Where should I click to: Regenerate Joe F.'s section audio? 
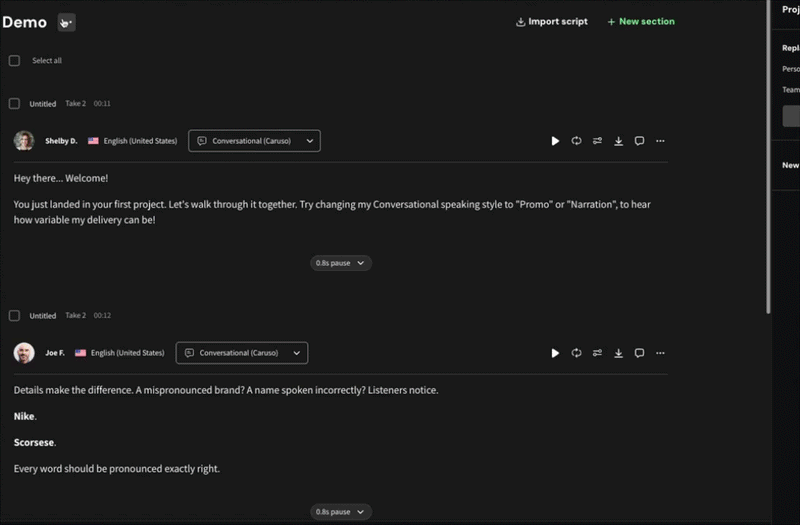pyautogui.click(x=576, y=353)
